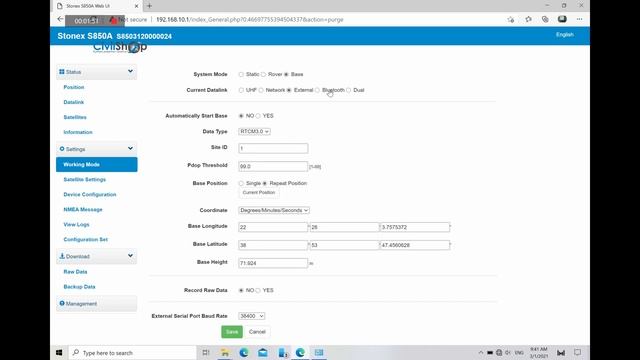Save the working mode settings
This screenshot has height=360, width=640.
[x=232, y=332]
